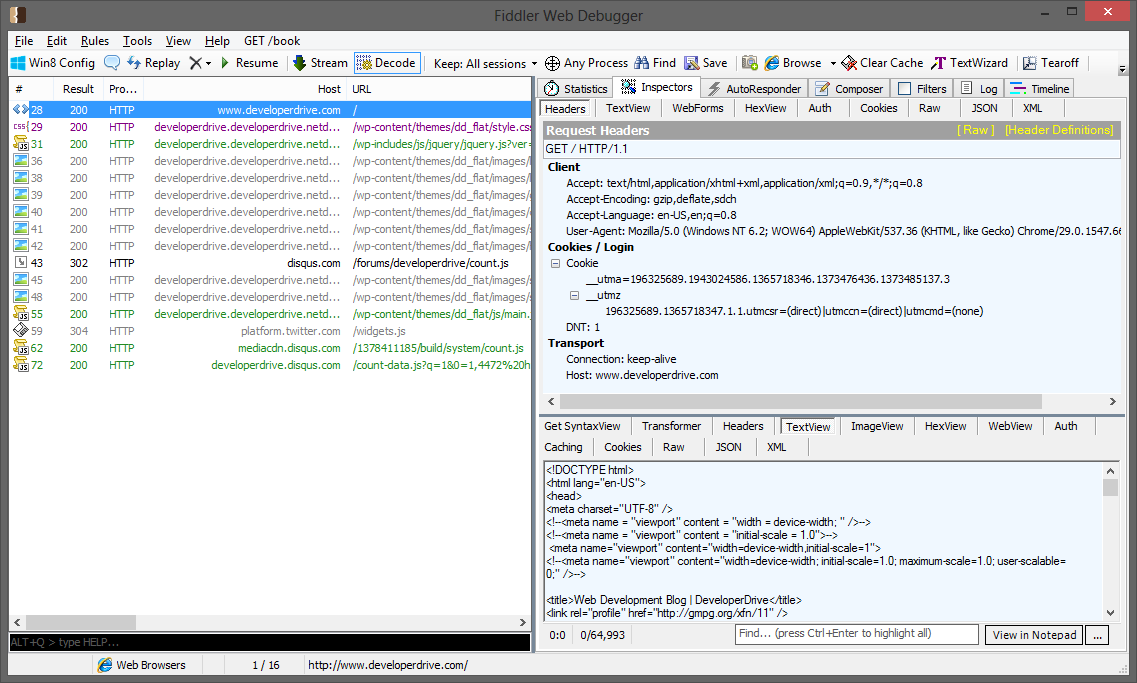Select session 62 mediacdn.disqus.com row
The width and height of the screenshot is (1137, 683).
pyautogui.click(x=270, y=348)
